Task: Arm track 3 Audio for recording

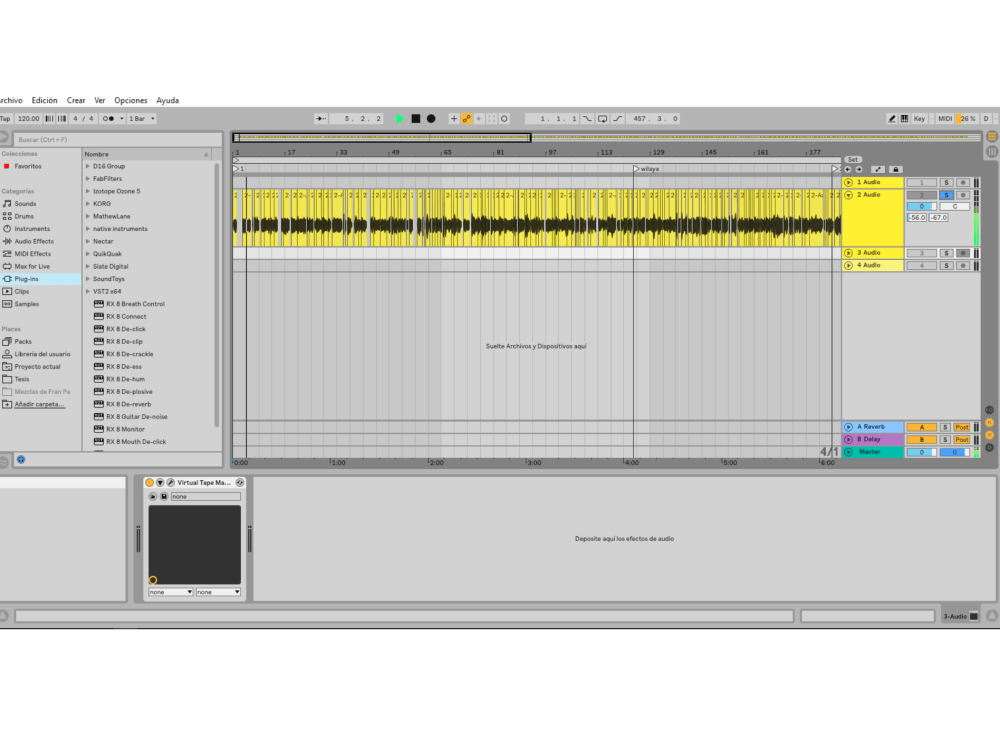Action: [963, 253]
